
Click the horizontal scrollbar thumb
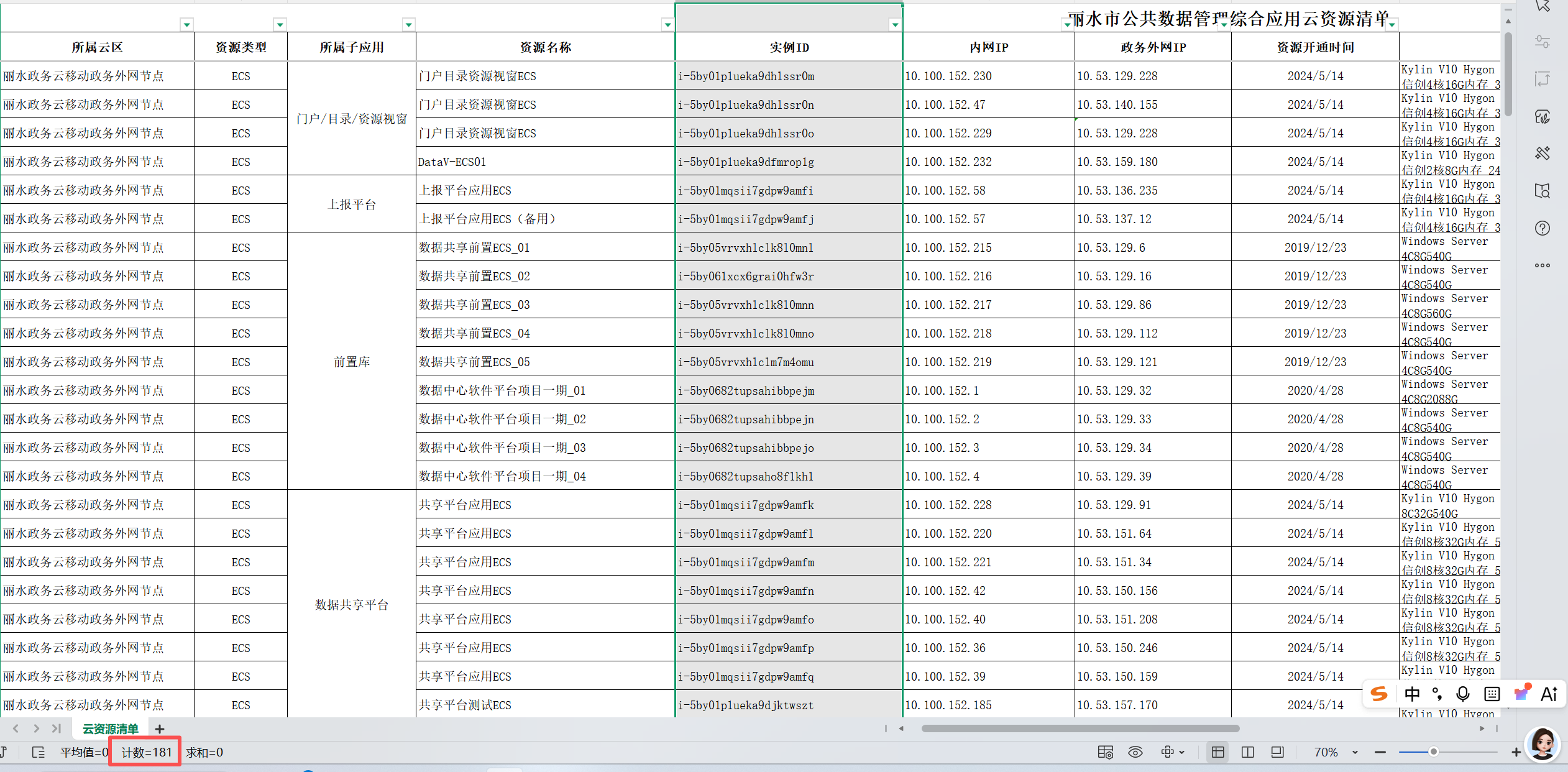pyautogui.click(x=1080, y=728)
